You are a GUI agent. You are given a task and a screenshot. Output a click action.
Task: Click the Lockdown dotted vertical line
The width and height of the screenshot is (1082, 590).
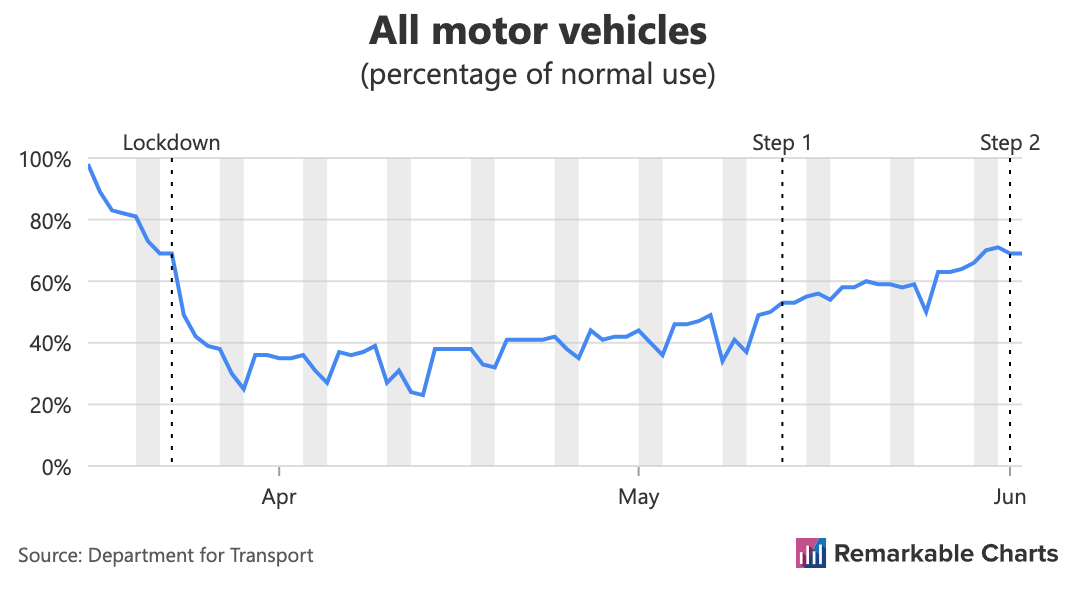pyautogui.click(x=172, y=400)
